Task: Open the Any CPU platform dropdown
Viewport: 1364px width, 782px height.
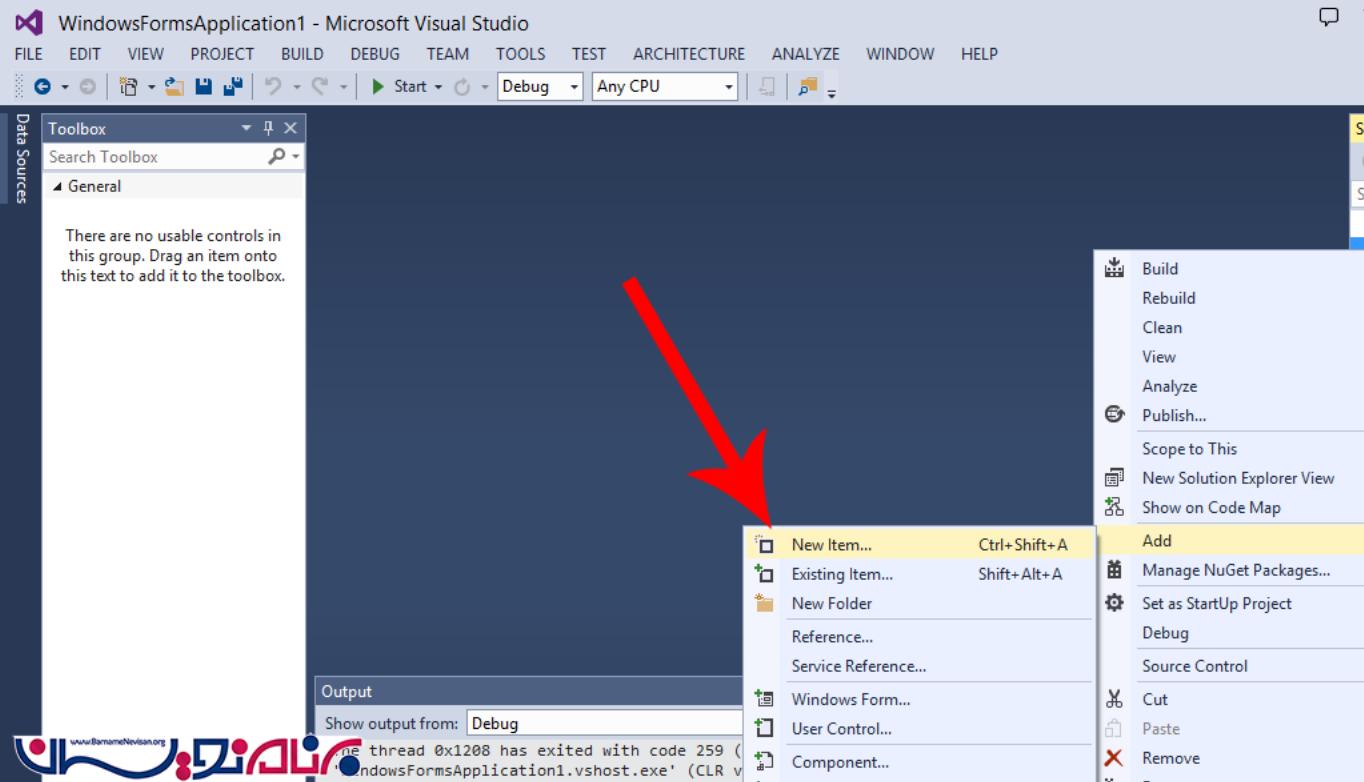Action: 665,87
